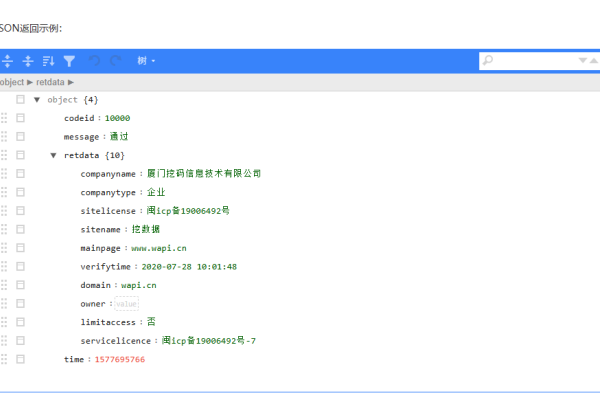Click action menu box beside time row
The image size is (600, 400).
[20, 359]
